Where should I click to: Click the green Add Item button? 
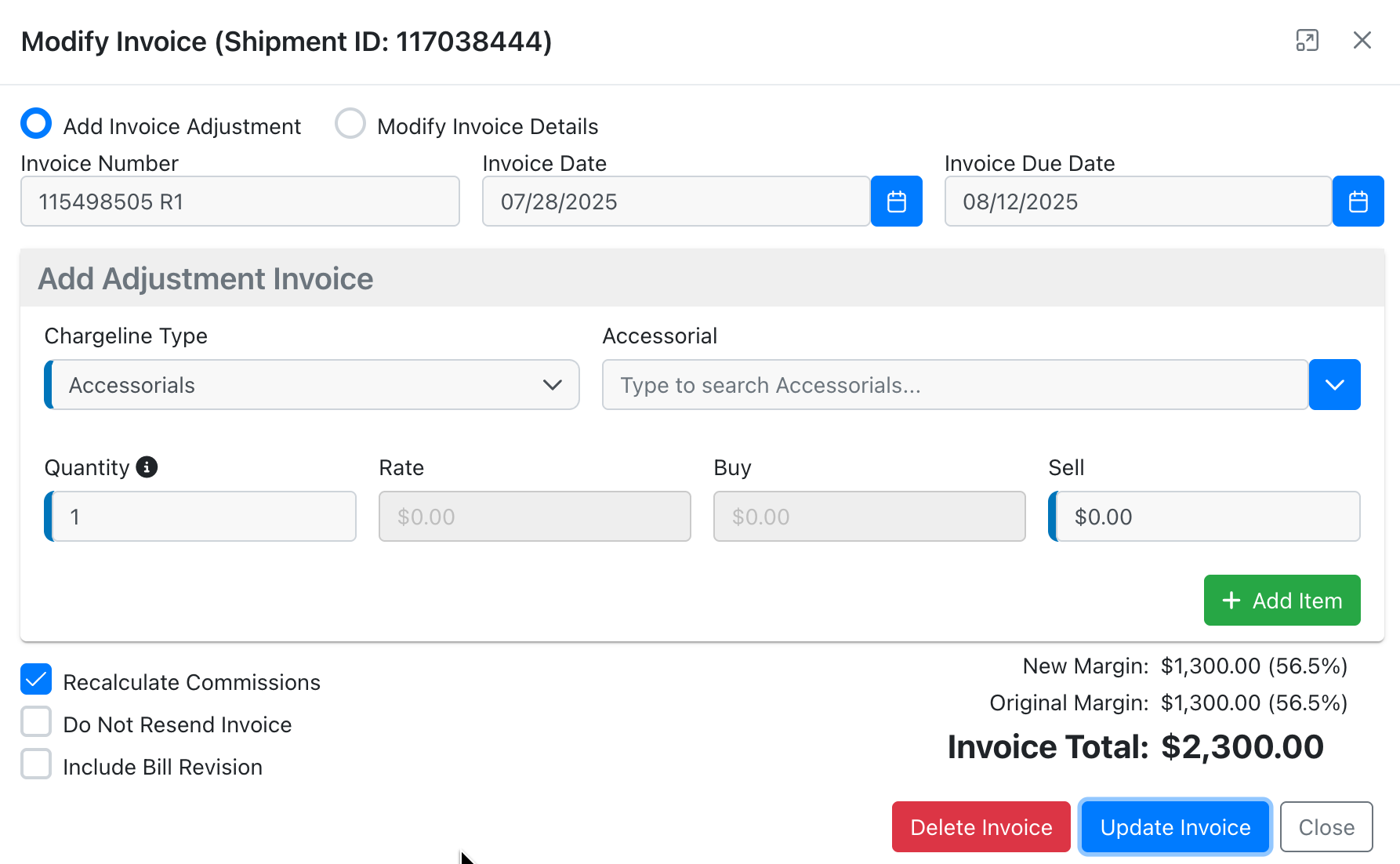click(x=1282, y=601)
